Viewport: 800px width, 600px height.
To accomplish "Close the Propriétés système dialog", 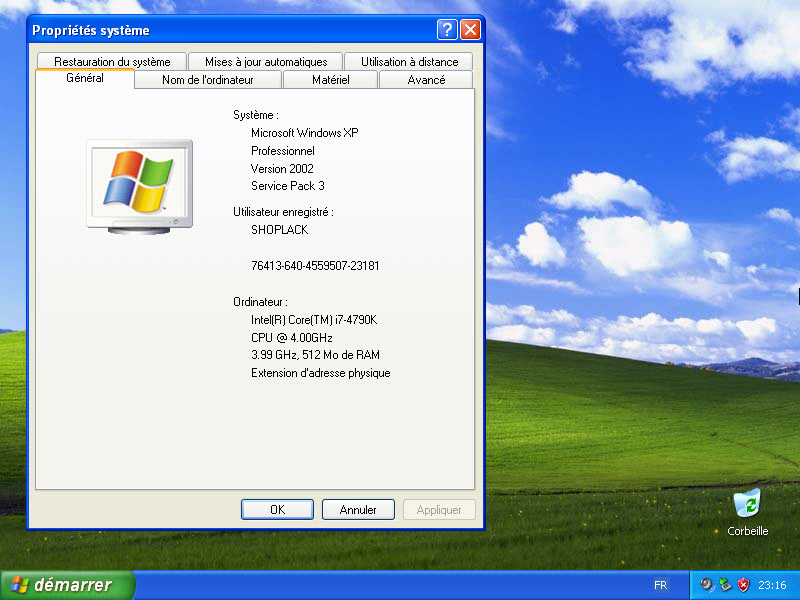I will (470, 30).
